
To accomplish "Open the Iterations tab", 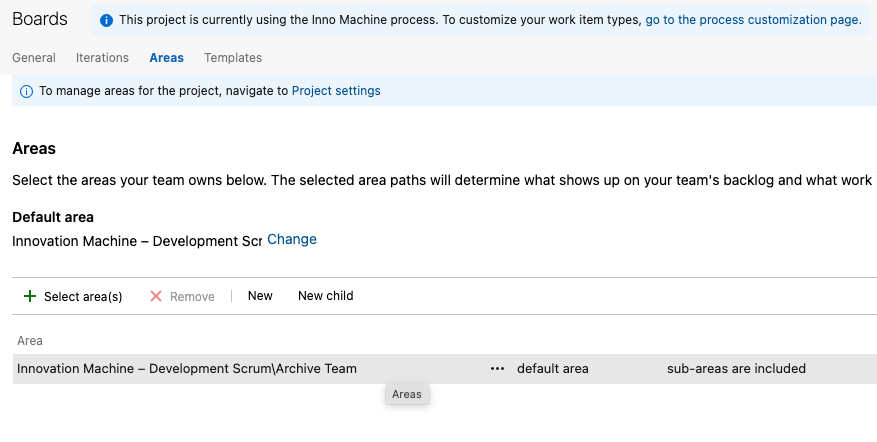I will point(102,58).
